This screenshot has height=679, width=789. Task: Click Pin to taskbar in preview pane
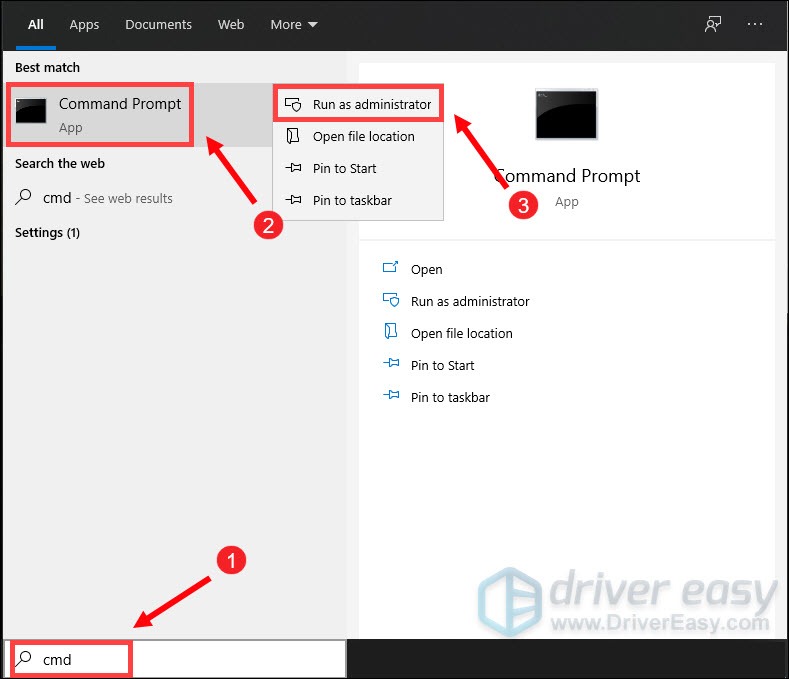450,397
